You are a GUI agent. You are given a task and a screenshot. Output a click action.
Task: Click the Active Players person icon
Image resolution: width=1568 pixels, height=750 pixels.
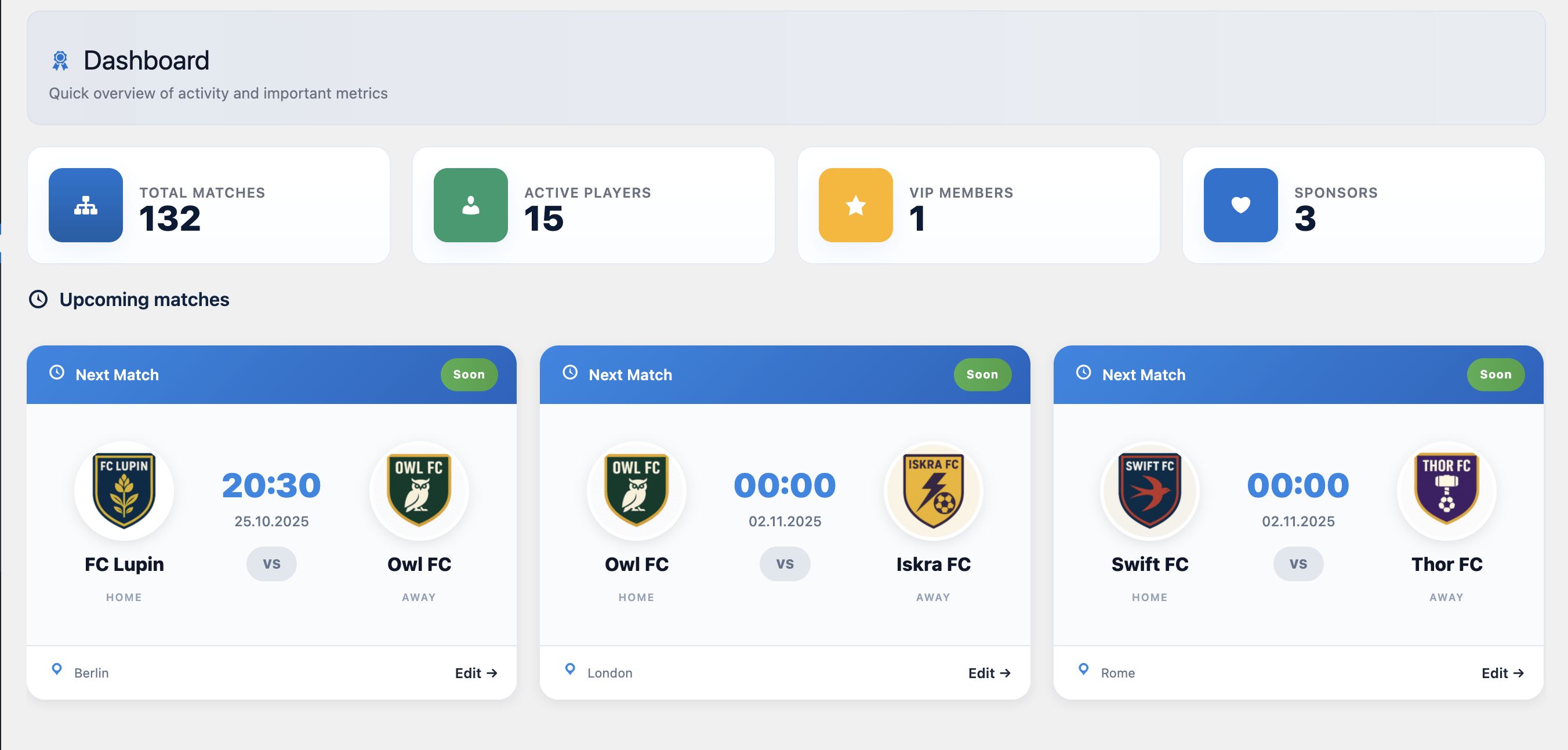[470, 206]
